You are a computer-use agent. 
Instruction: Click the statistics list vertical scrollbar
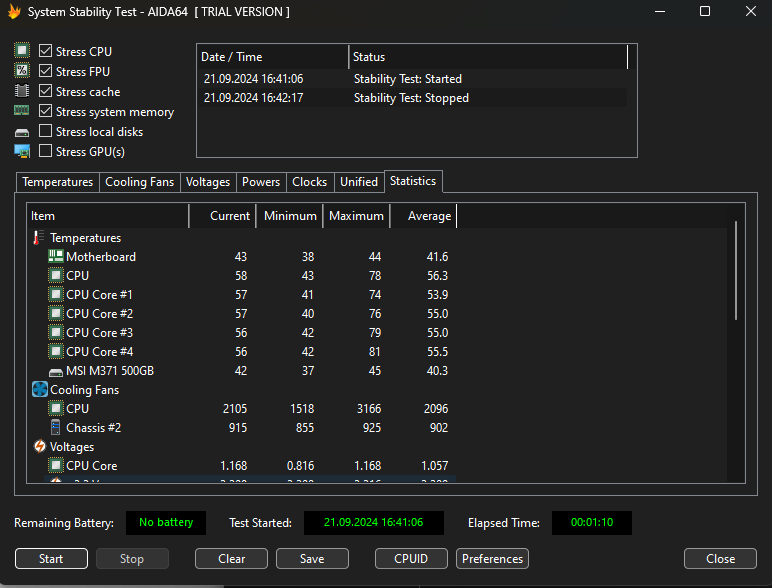pyautogui.click(x=736, y=271)
